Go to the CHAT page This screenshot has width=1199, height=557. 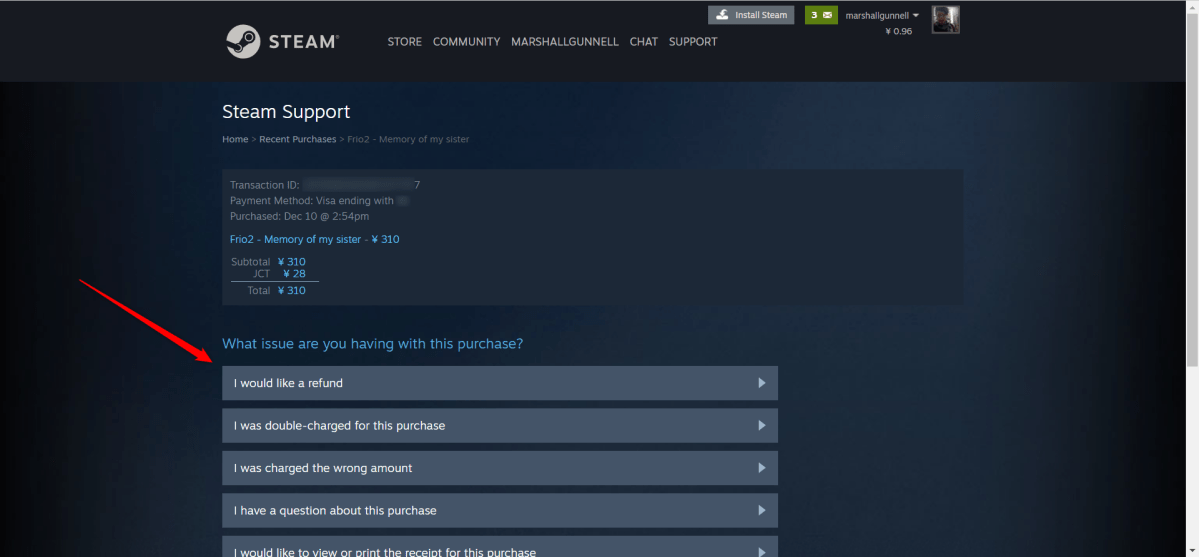tap(644, 42)
